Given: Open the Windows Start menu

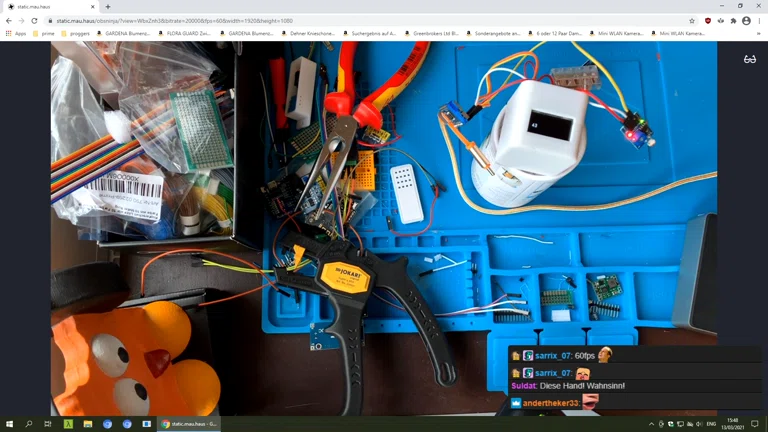Looking at the screenshot, I should click(9, 424).
